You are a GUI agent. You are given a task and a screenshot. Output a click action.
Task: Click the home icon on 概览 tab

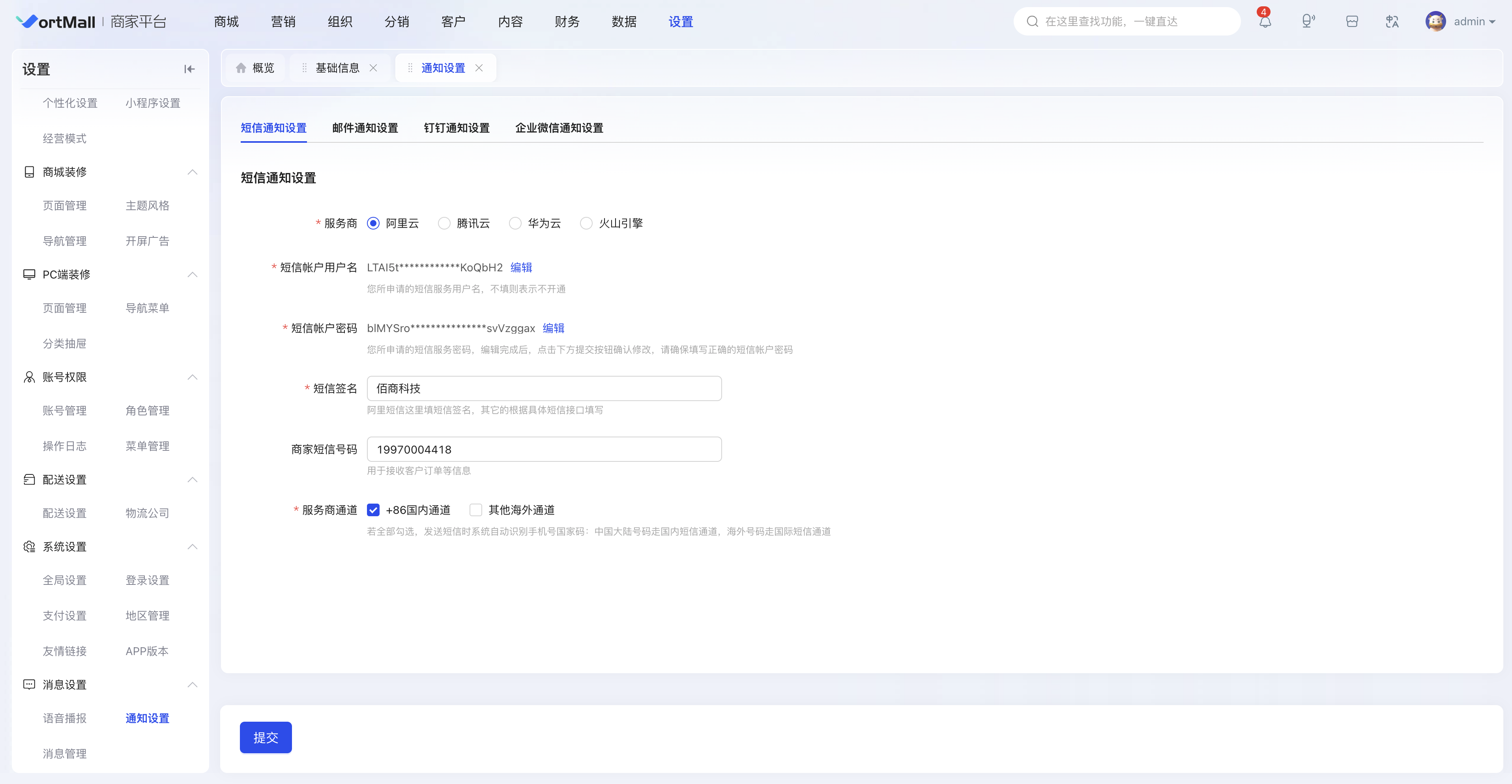coord(241,68)
